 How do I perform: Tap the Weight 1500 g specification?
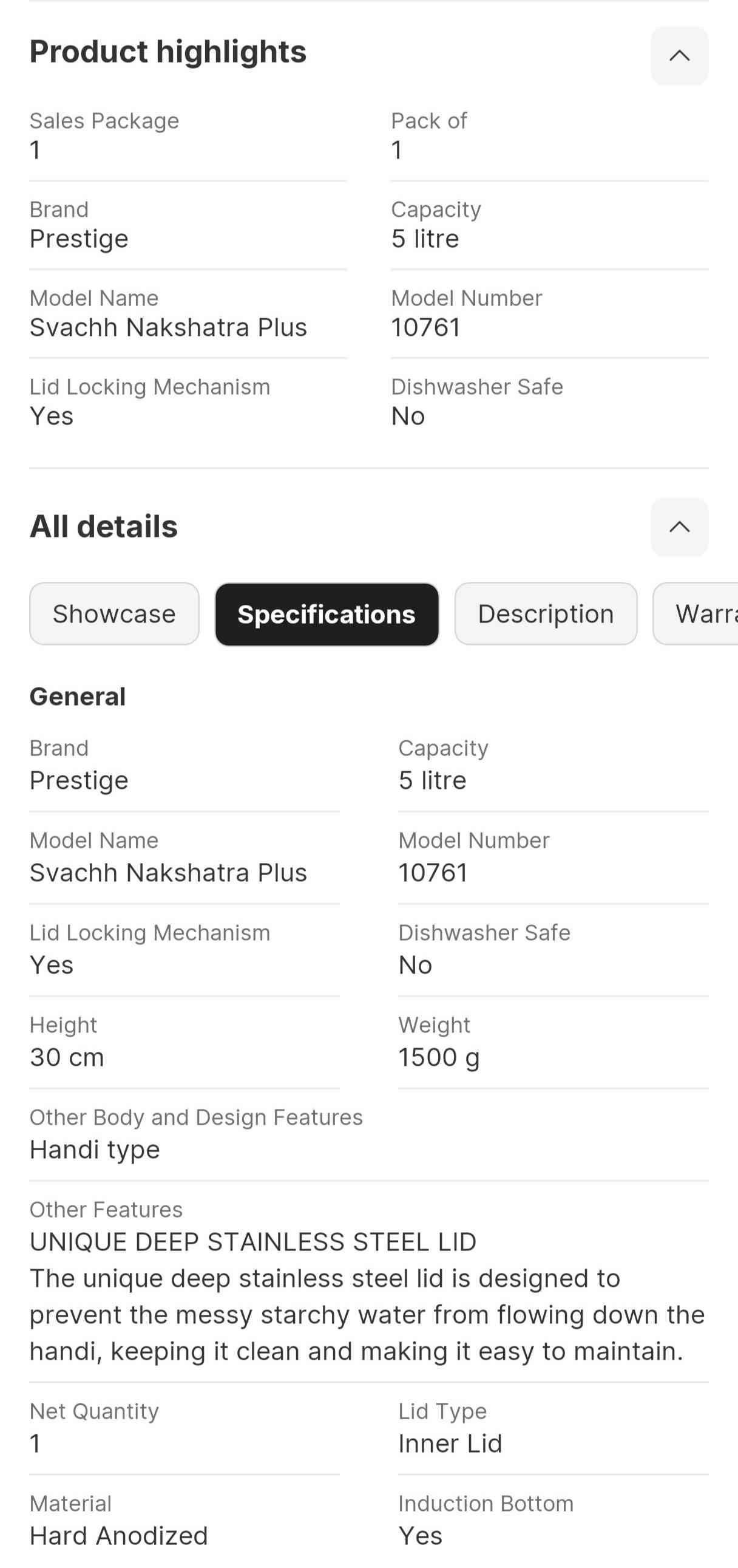tap(439, 1043)
